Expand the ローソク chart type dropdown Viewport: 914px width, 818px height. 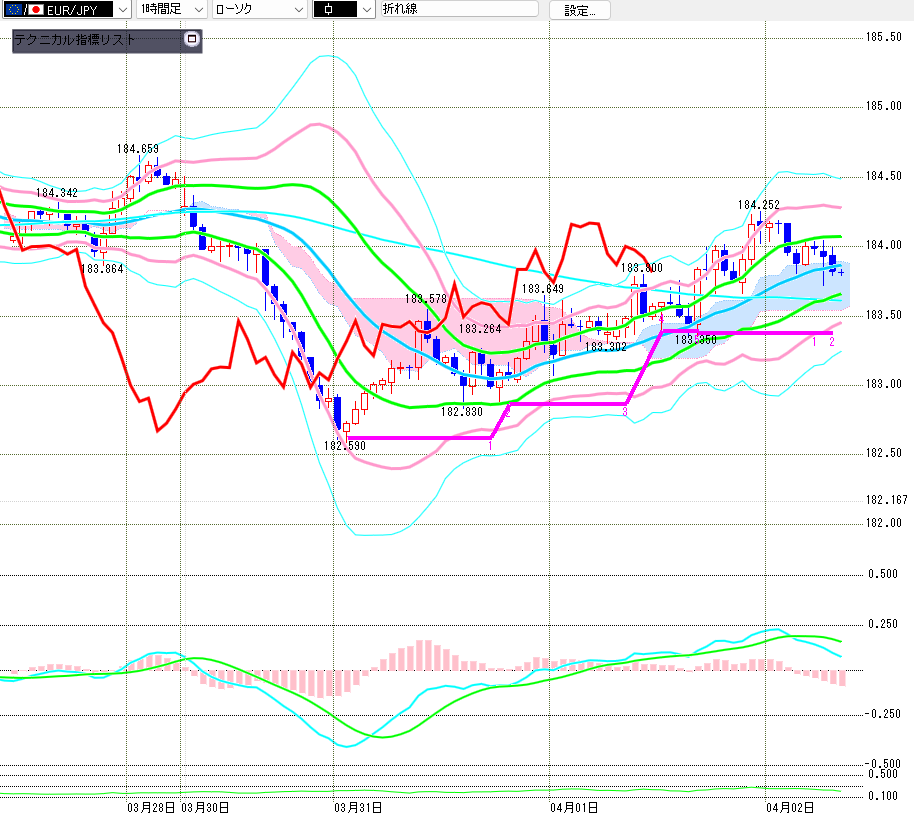coord(259,10)
